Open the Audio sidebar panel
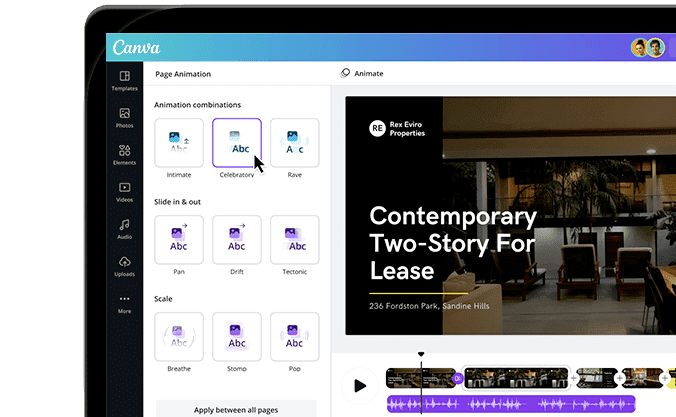The width and height of the screenshot is (676, 417). (x=125, y=229)
